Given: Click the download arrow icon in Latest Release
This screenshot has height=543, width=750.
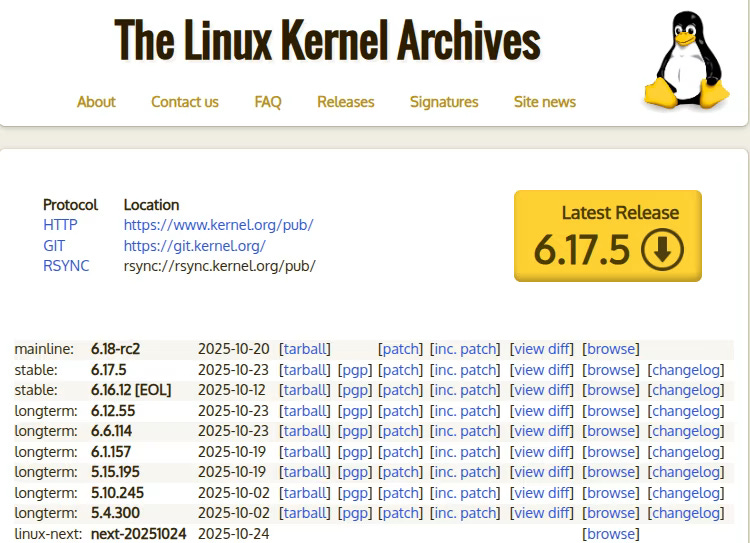Looking at the screenshot, I should (662, 250).
